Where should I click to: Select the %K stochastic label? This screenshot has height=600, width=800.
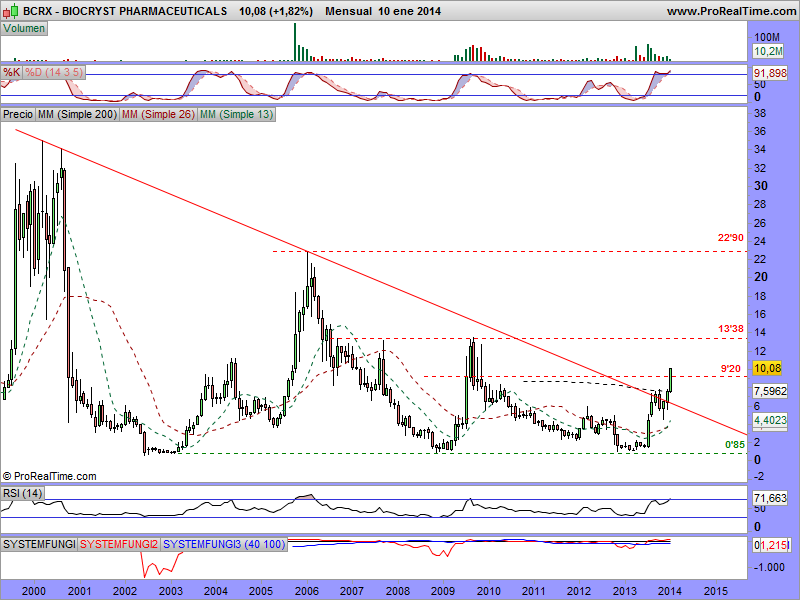pos(11,72)
